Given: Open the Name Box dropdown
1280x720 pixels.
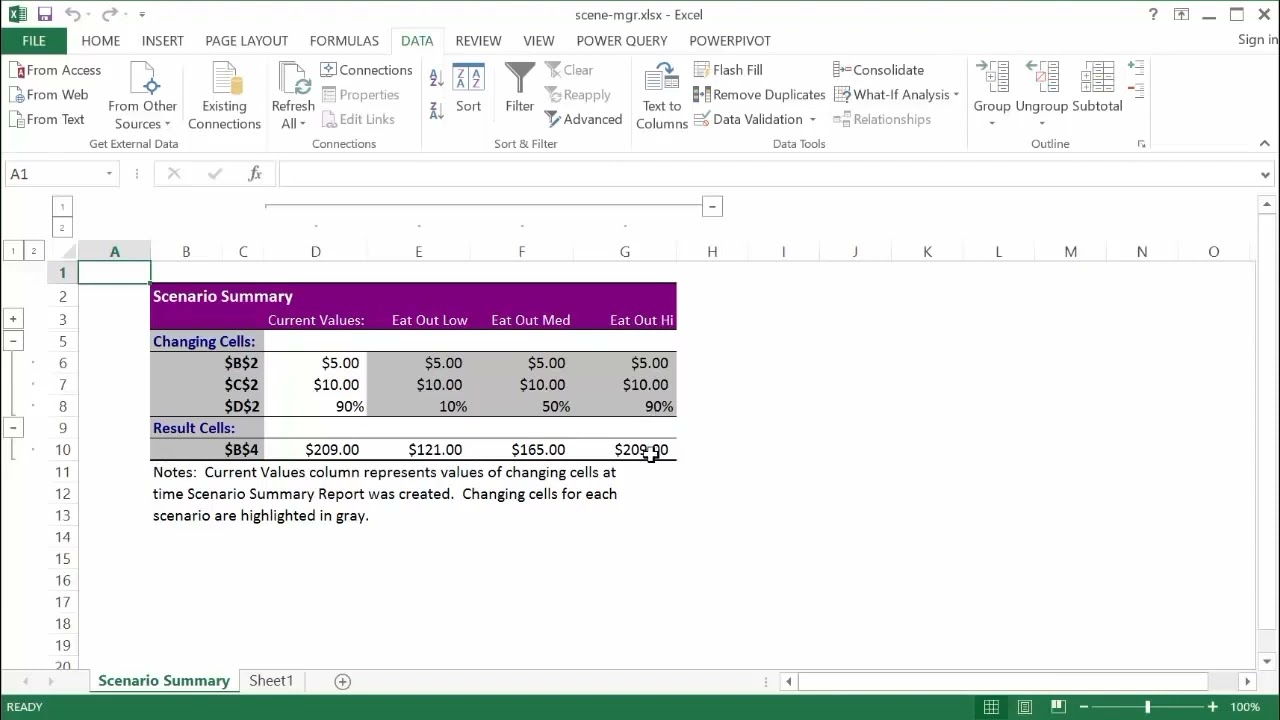Looking at the screenshot, I should pyautogui.click(x=109, y=174).
